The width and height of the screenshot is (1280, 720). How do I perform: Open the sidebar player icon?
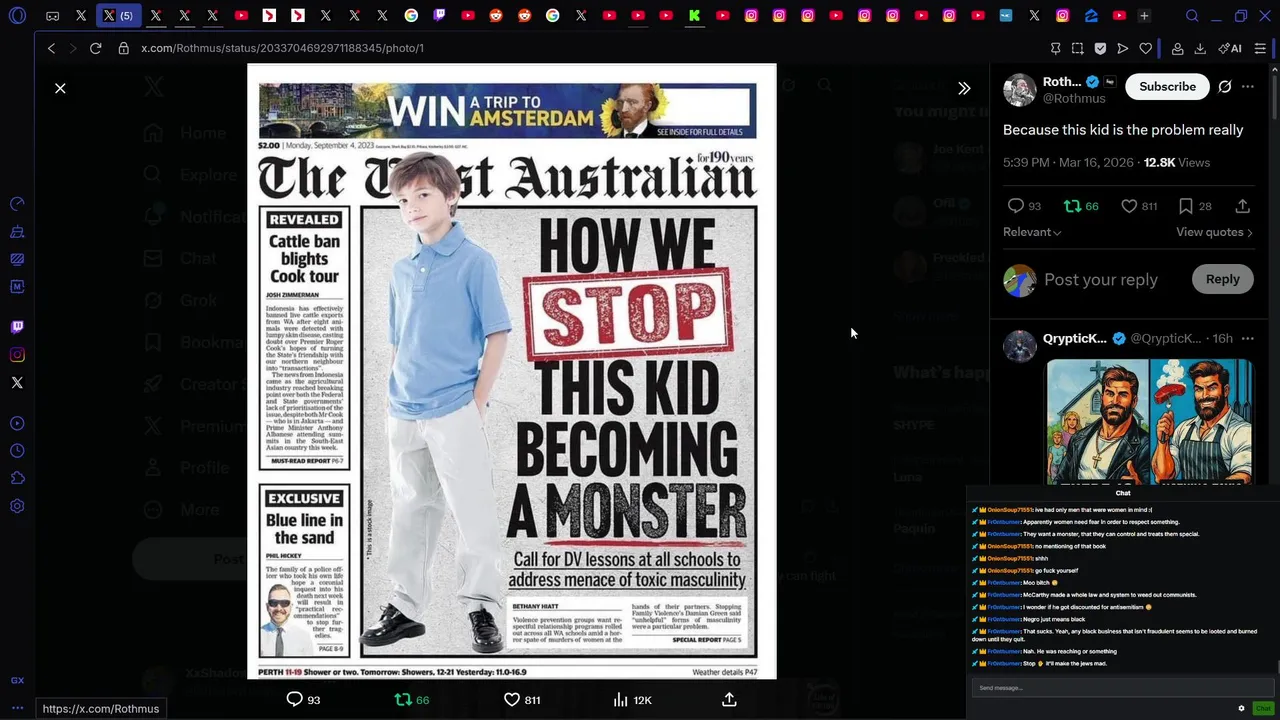pos(17,423)
